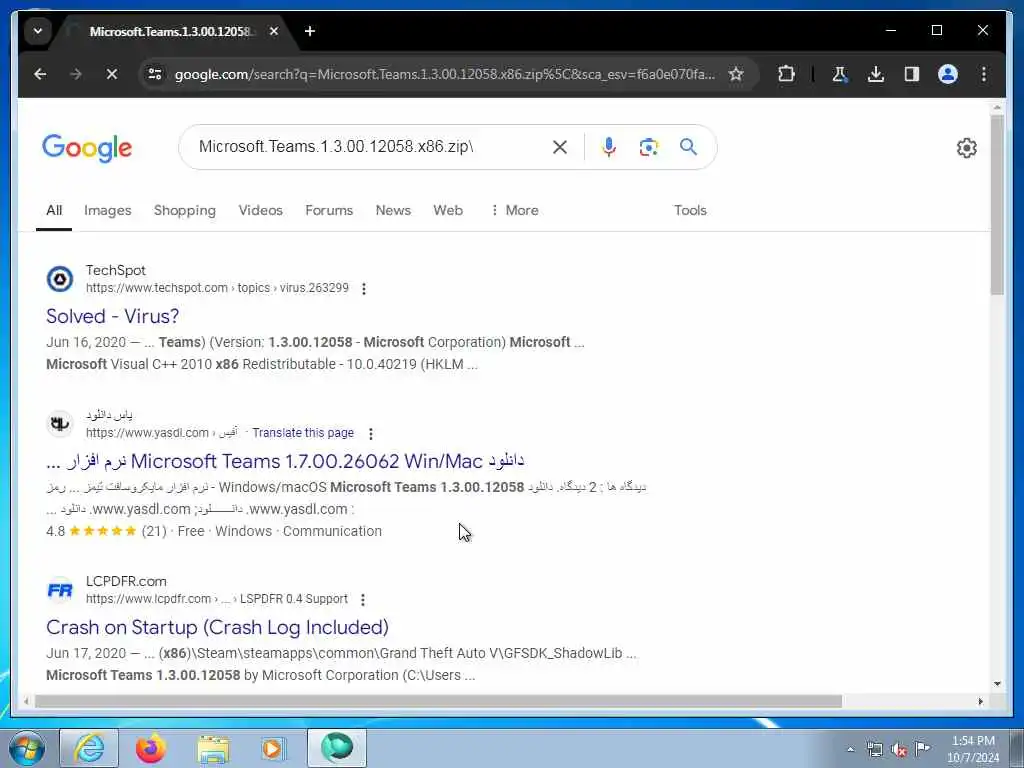The image size is (1024, 768).
Task: Click the yasdl.com site favicon
Action: point(60,424)
